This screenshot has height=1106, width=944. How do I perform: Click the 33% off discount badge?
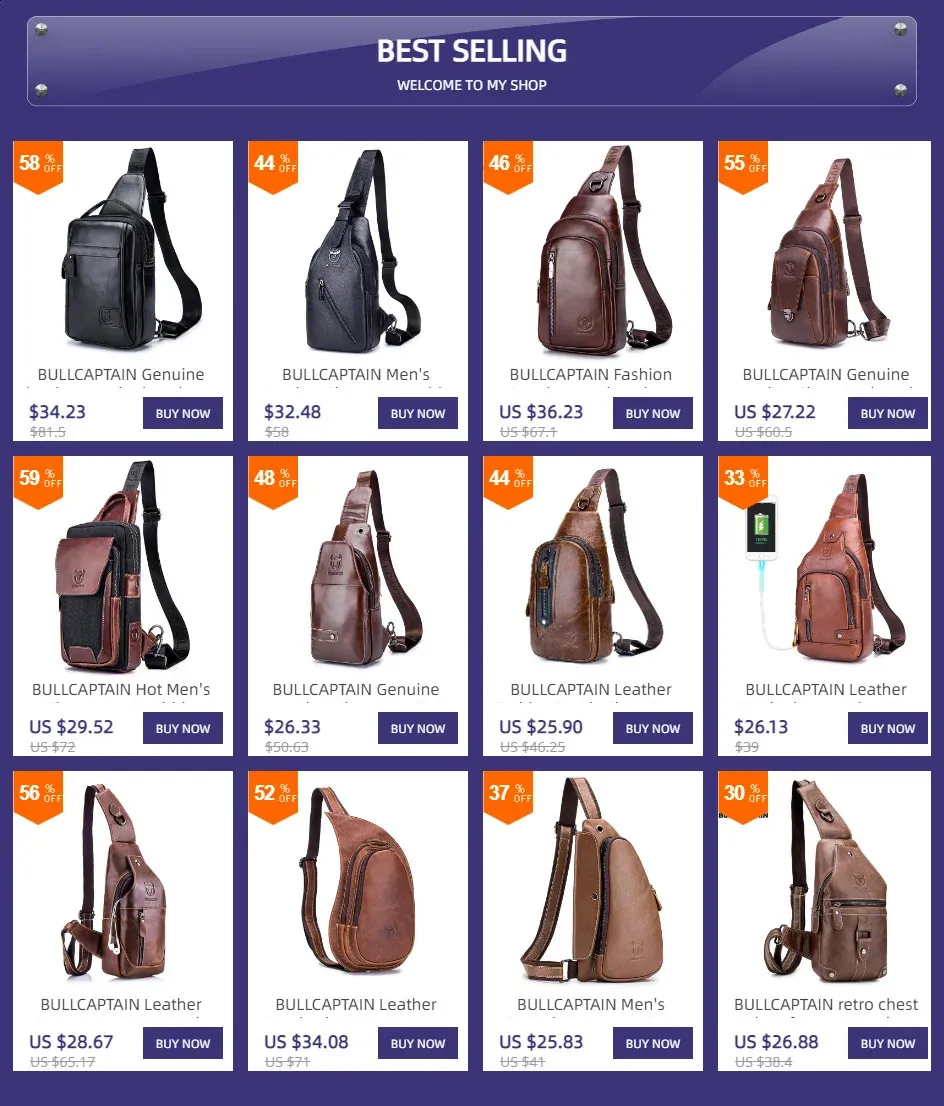[744, 482]
